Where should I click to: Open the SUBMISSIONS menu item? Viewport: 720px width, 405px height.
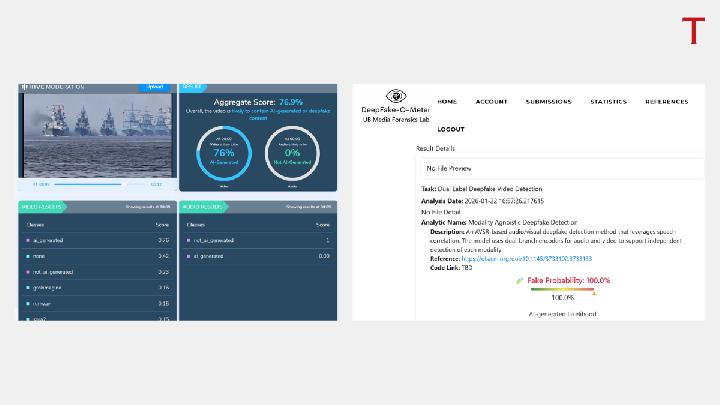(x=548, y=102)
